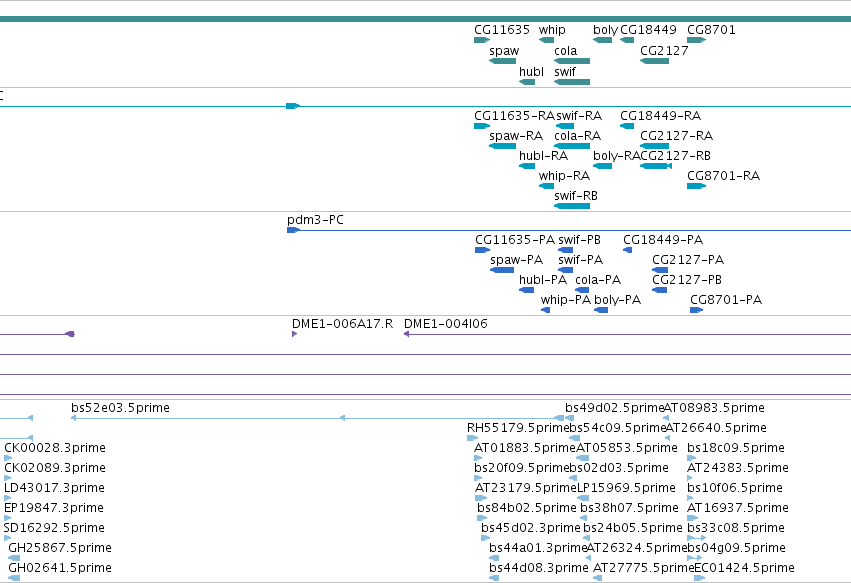Click the swif-RA transcript label
The width and height of the screenshot is (851, 583).
point(579,116)
